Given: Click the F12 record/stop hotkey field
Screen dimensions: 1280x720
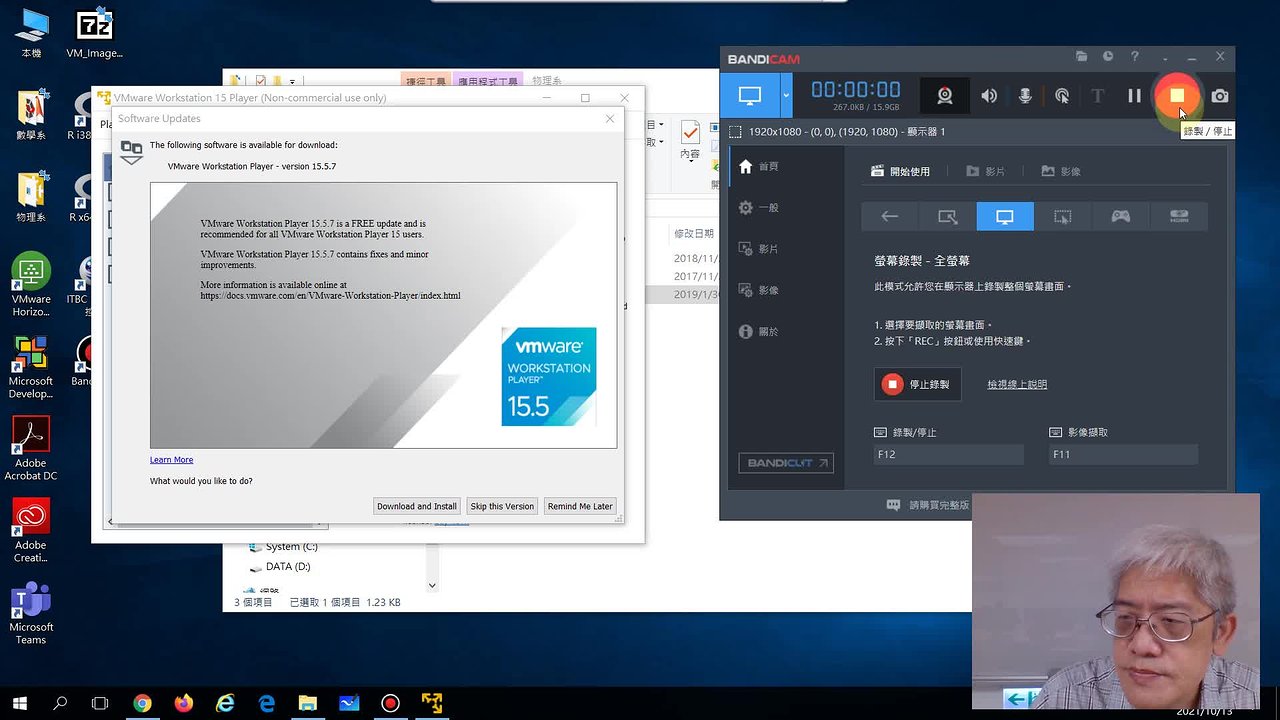Looking at the screenshot, I should point(949,455).
